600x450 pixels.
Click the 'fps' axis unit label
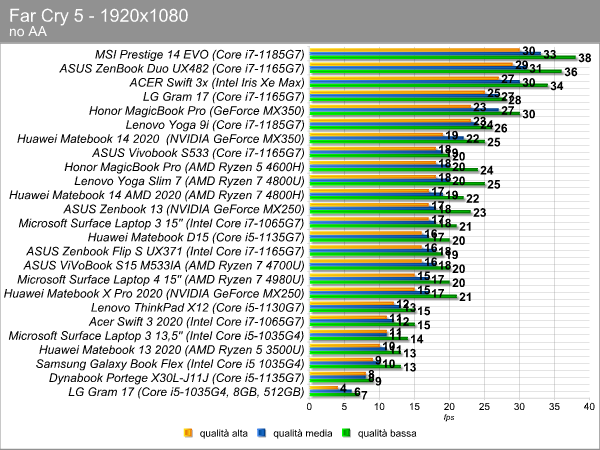click(x=449, y=417)
